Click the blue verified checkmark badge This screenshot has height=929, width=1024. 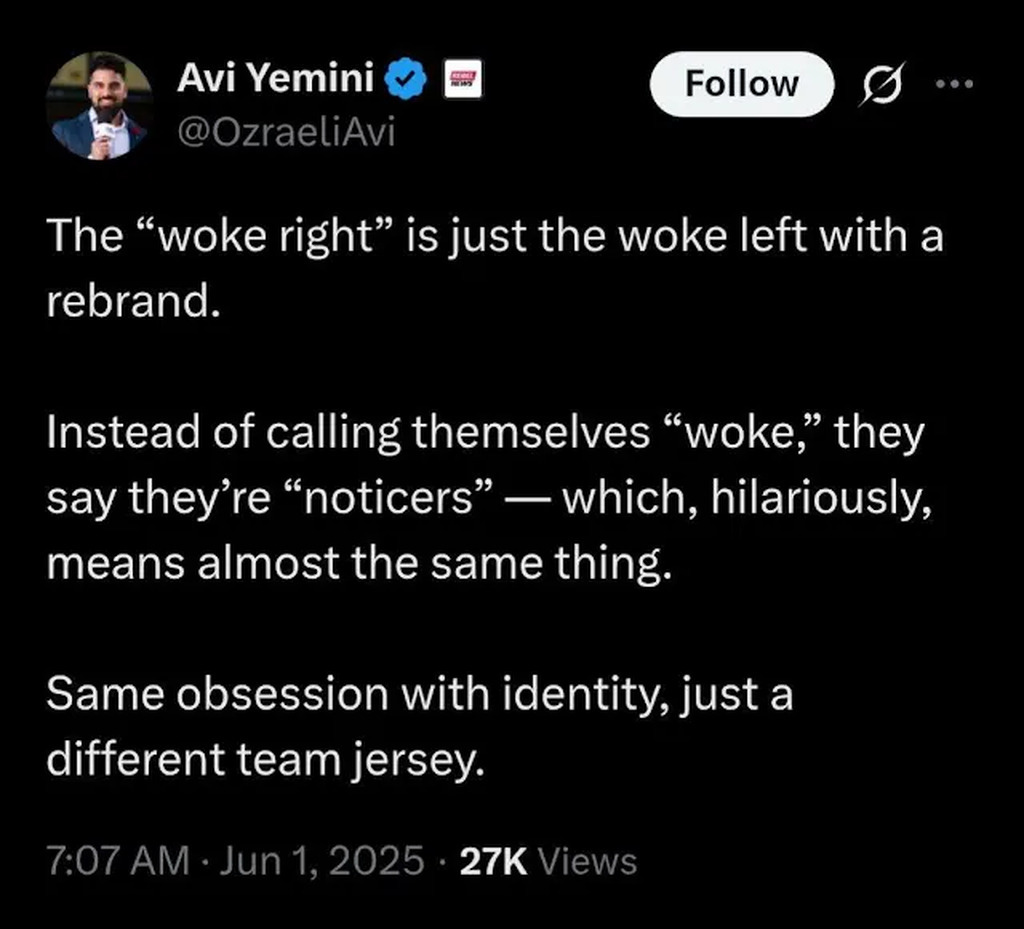click(407, 80)
